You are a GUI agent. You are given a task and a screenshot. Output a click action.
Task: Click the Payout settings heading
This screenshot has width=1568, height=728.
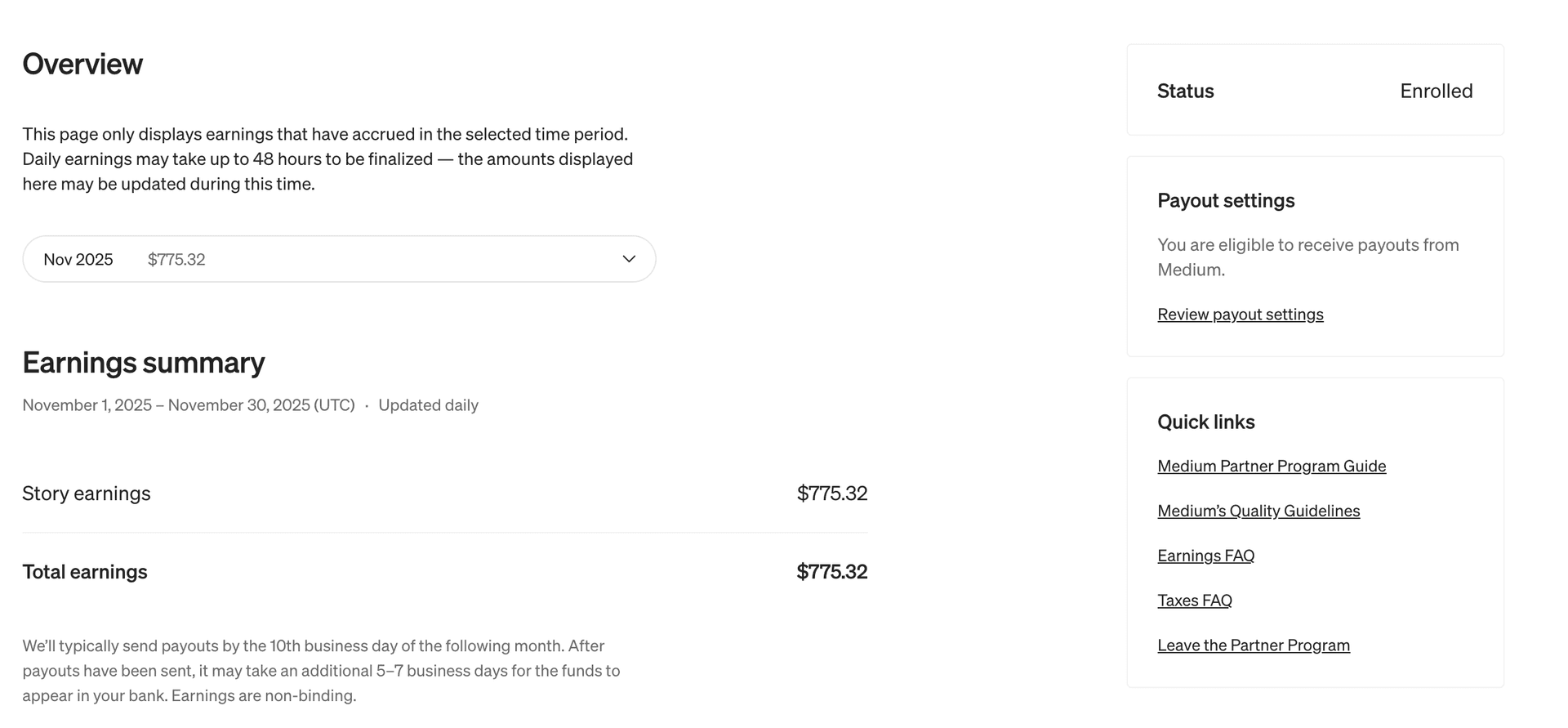tap(1225, 200)
